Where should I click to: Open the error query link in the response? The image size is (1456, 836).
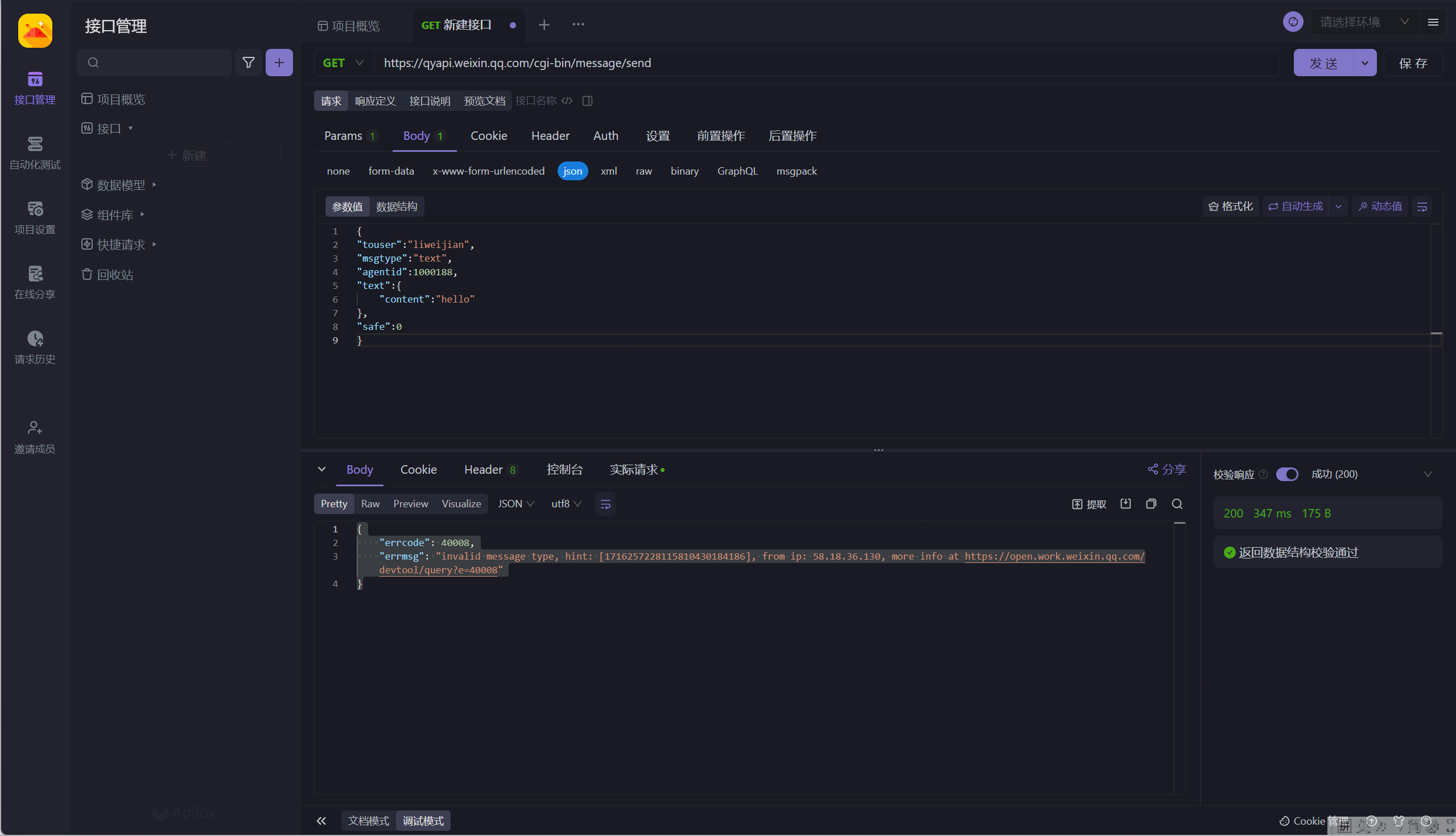1054,556
